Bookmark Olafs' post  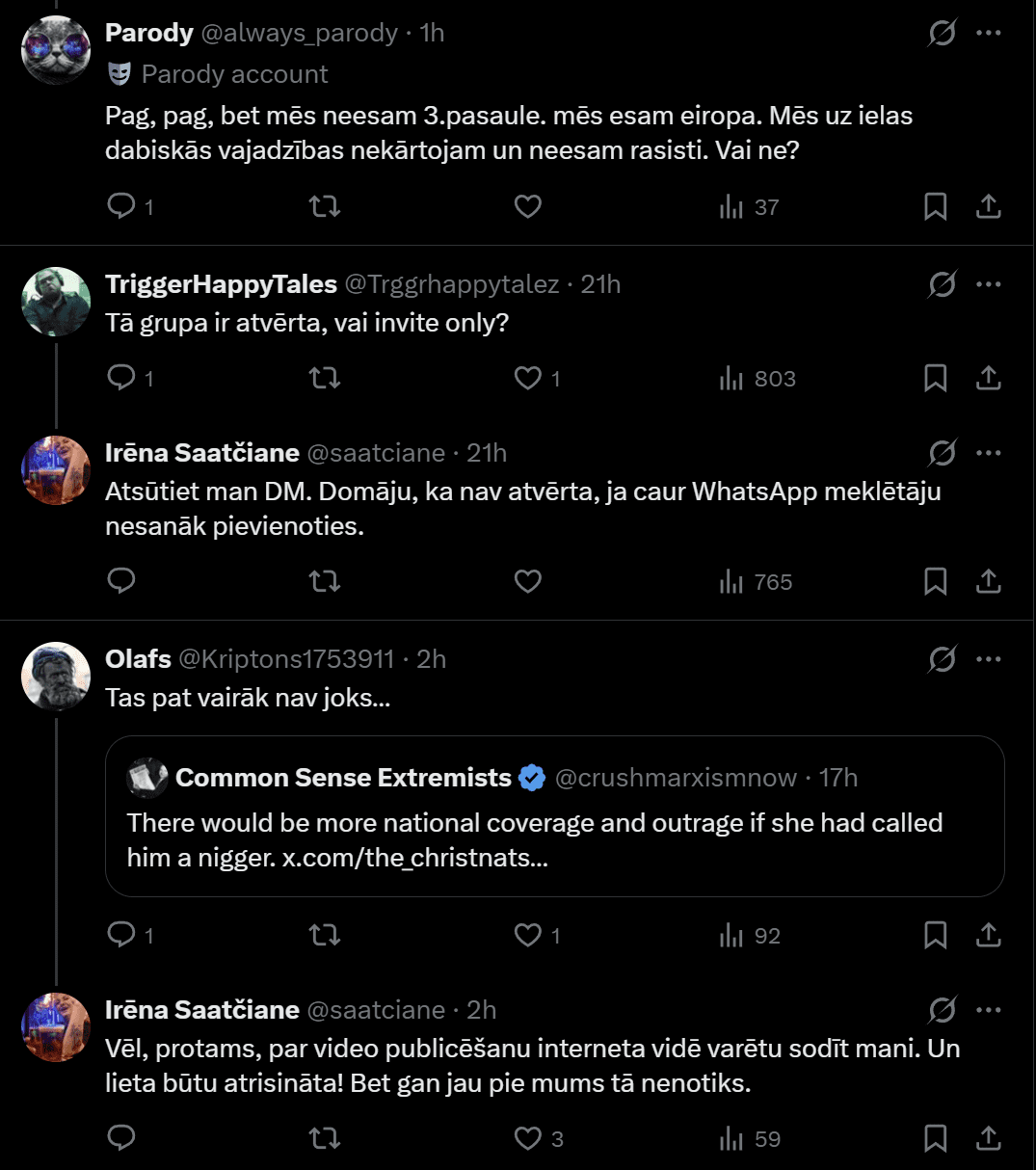coord(935,935)
